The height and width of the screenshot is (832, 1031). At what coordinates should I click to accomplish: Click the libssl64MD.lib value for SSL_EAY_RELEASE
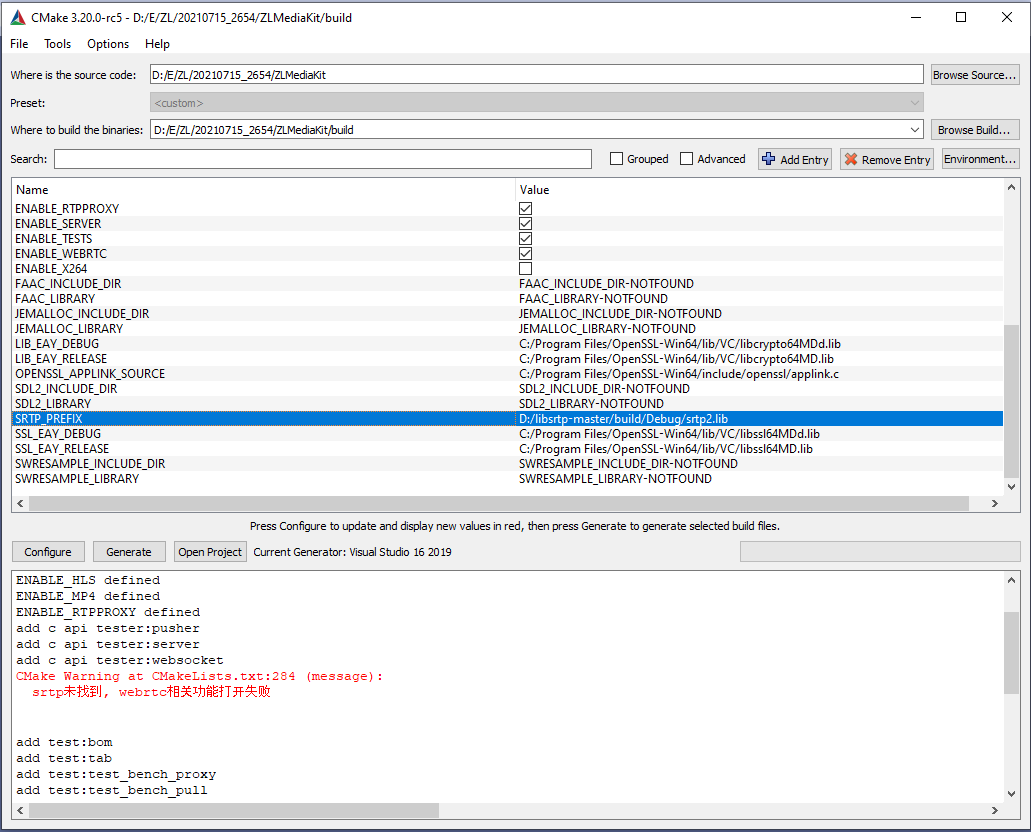point(665,449)
